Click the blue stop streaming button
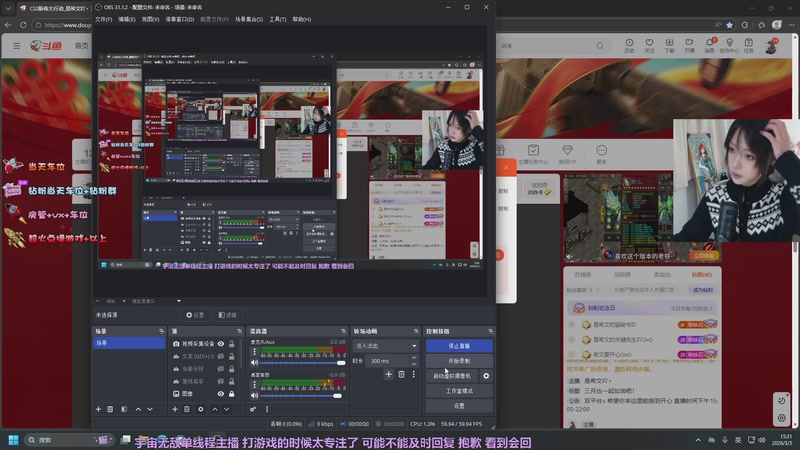800x450 pixels. tap(459, 346)
